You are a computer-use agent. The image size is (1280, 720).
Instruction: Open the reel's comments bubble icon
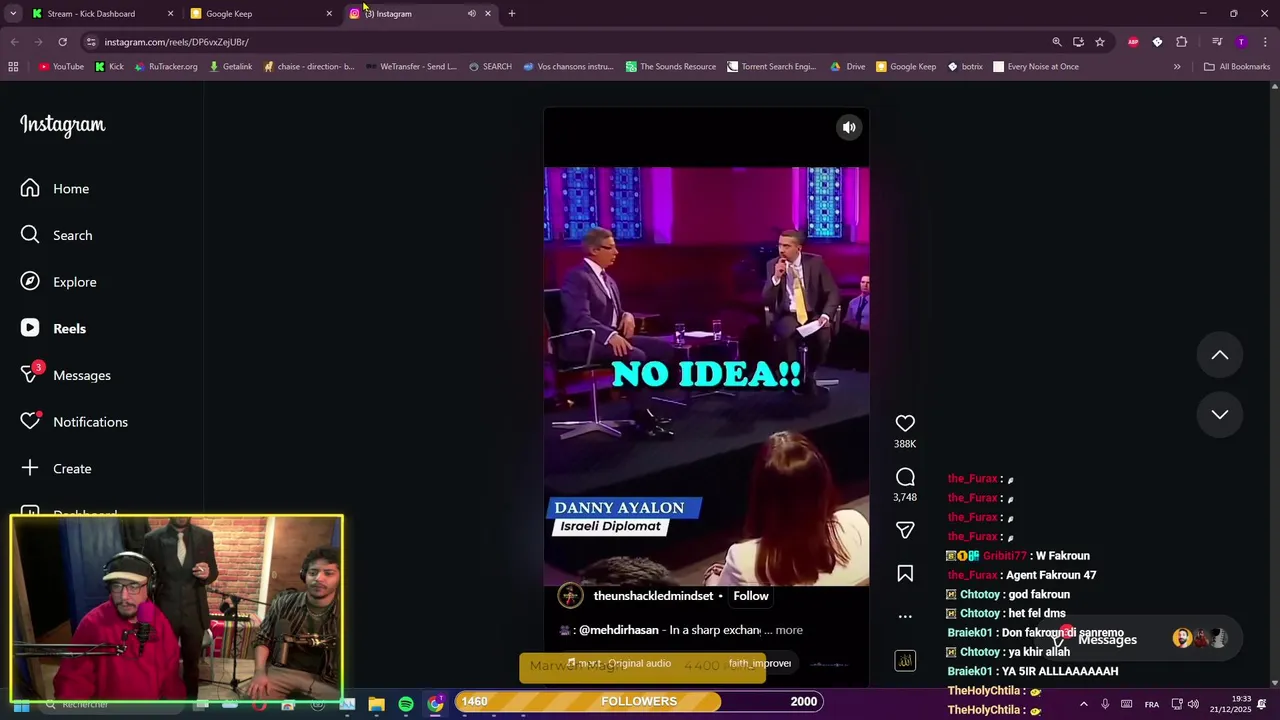905,477
